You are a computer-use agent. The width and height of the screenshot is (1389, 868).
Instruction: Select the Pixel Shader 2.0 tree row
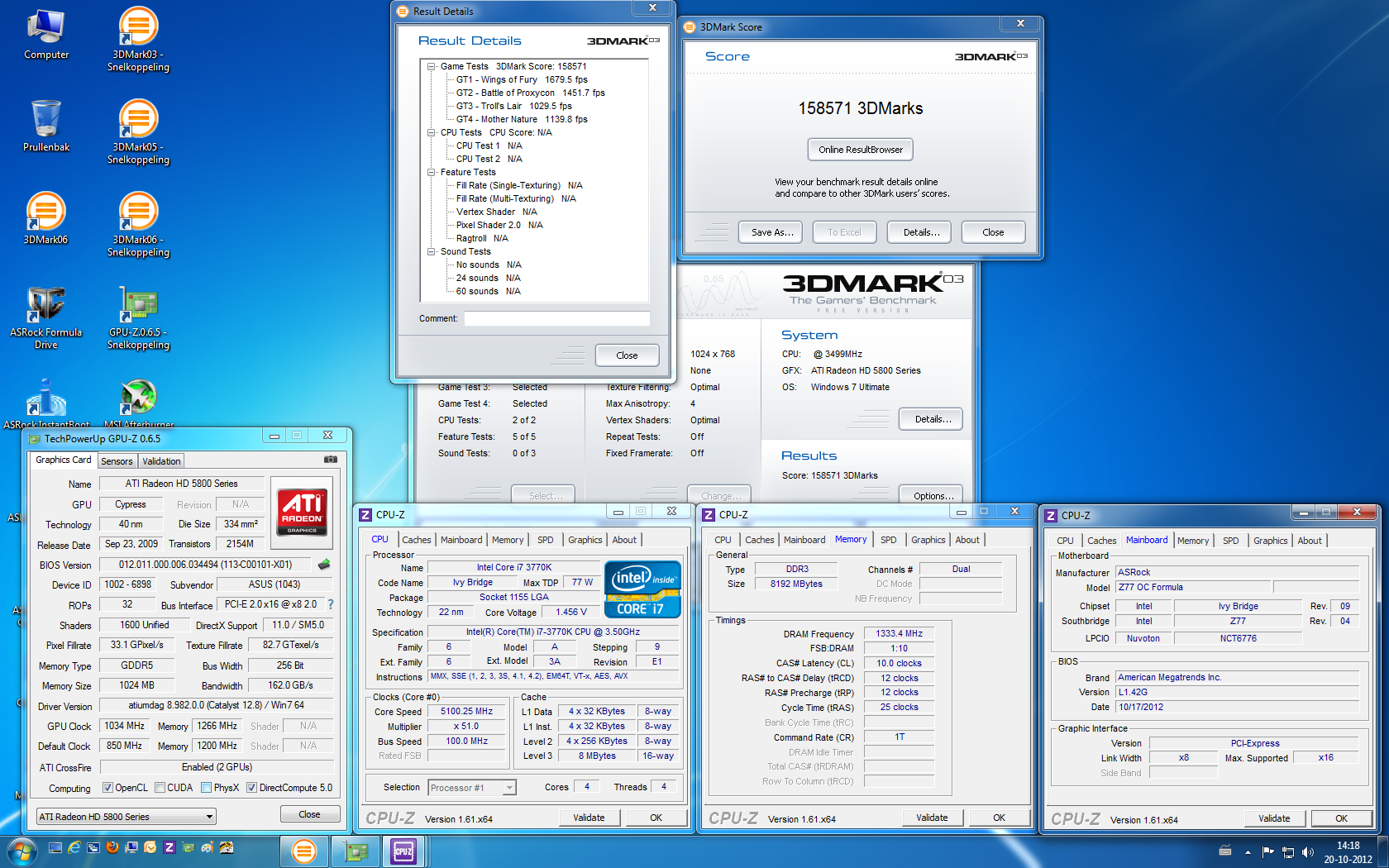[x=499, y=225]
